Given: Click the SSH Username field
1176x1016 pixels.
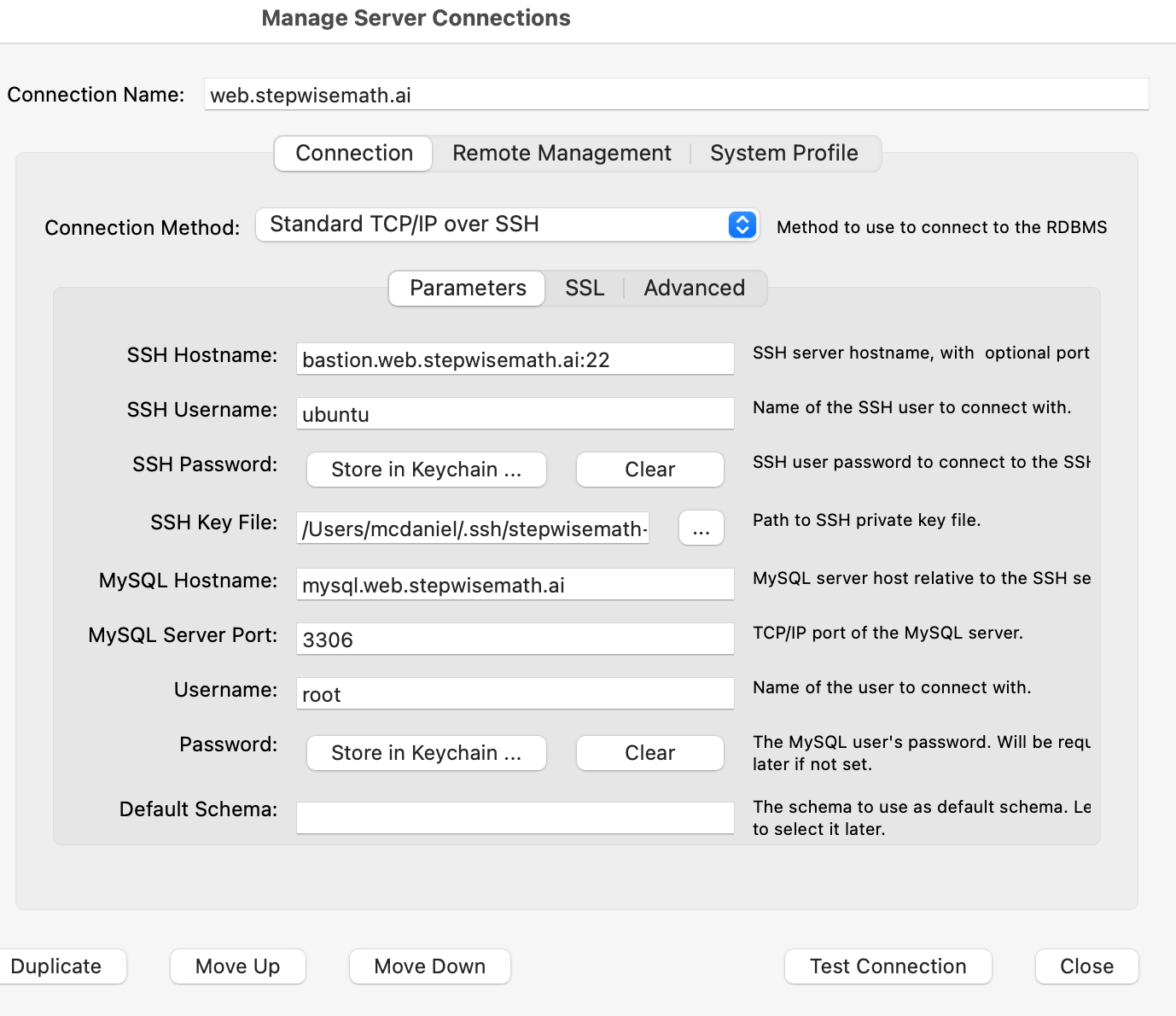Looking at the screenshot, I should click(515, 414).
